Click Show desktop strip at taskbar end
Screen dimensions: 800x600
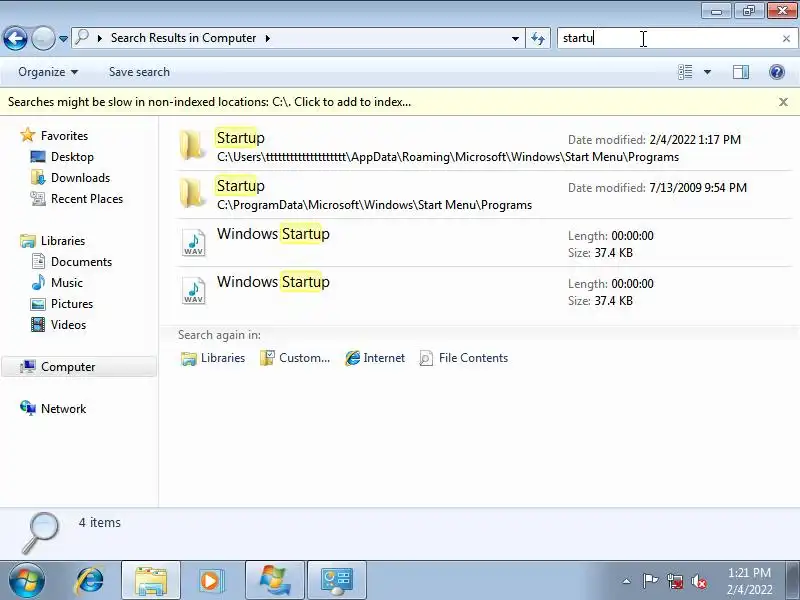click(793, 581)
